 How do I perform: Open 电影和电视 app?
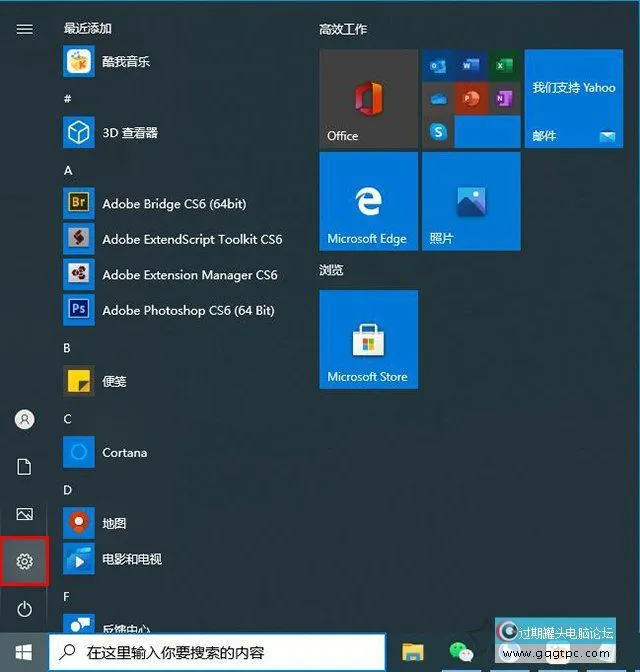tap(112, 559)
